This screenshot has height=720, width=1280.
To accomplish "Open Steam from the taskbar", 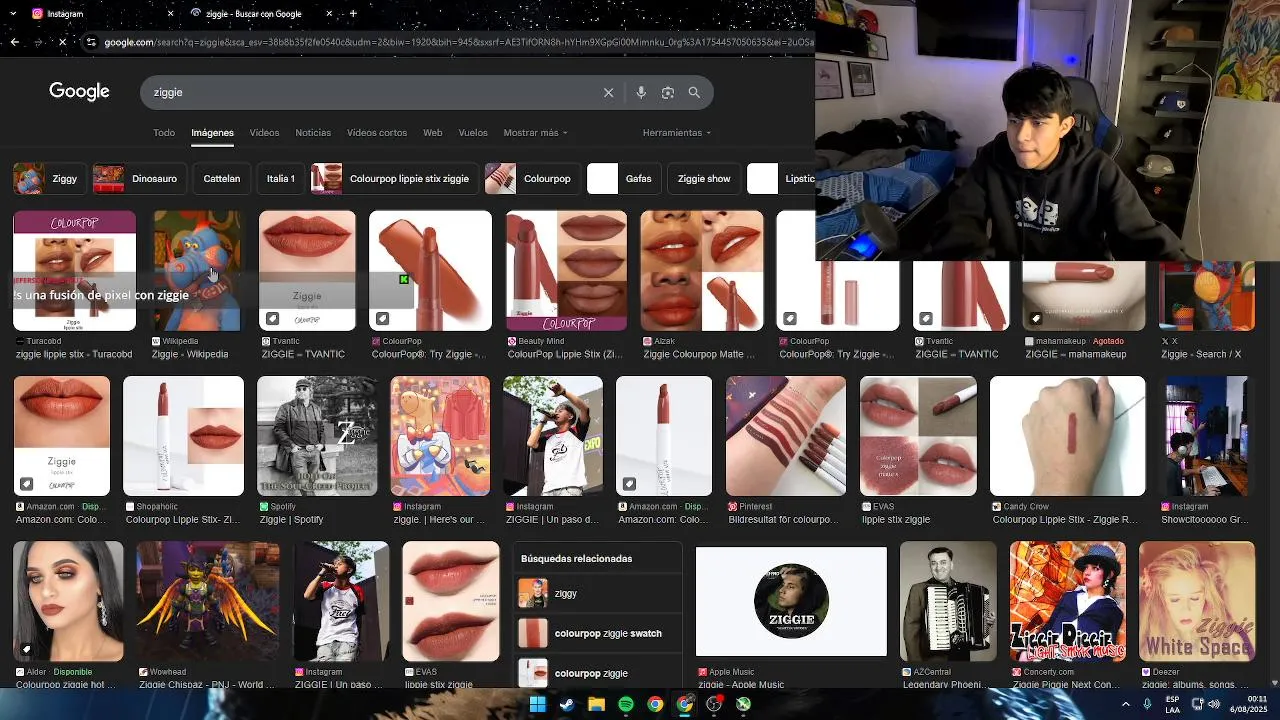I will coord(566,704).
